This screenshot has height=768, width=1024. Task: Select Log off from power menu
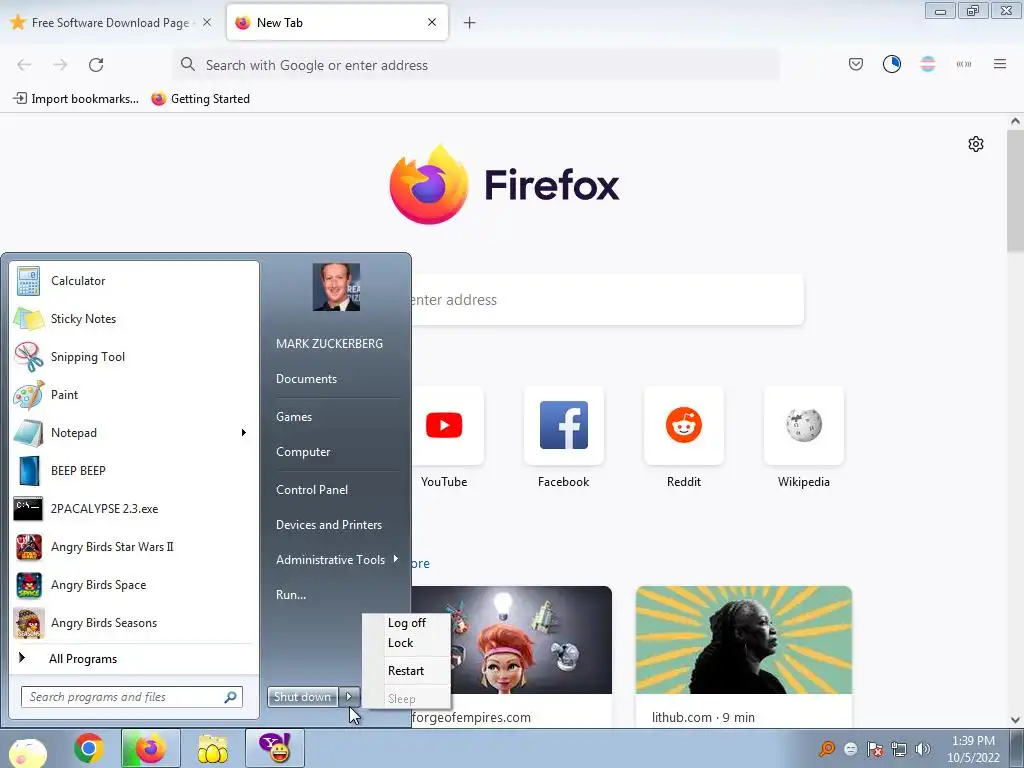click(406, 623)
